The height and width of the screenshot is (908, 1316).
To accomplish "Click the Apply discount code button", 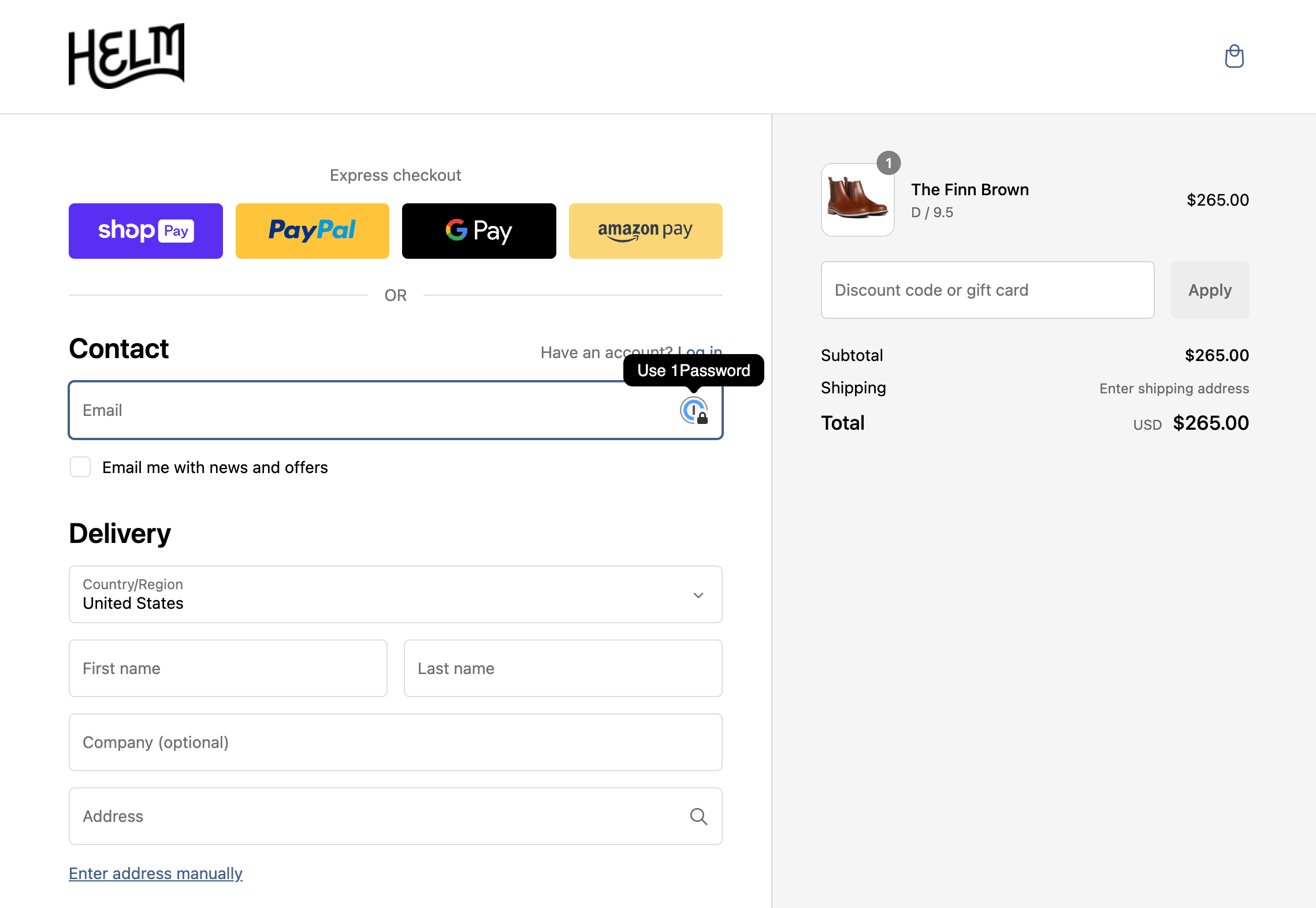I will point(1210,290).
